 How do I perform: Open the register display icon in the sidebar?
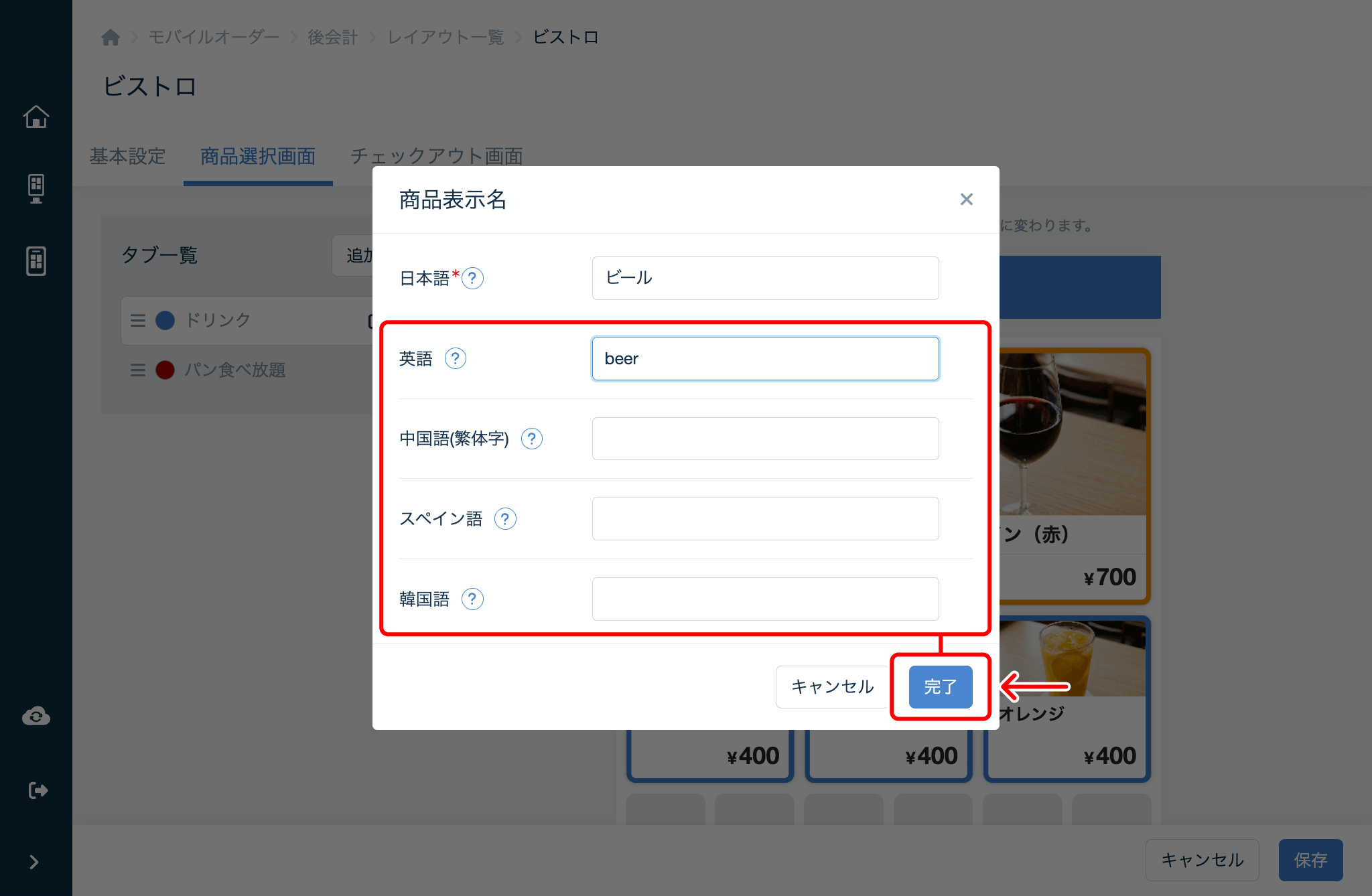36,188
